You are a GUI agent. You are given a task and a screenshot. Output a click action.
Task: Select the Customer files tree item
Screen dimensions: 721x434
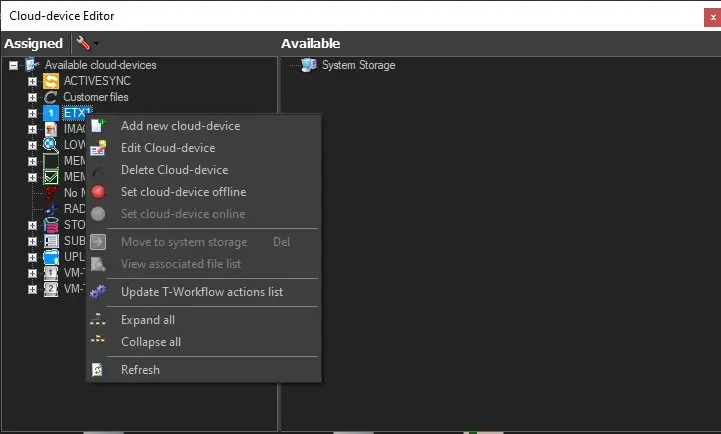click(x=96, y=97)
